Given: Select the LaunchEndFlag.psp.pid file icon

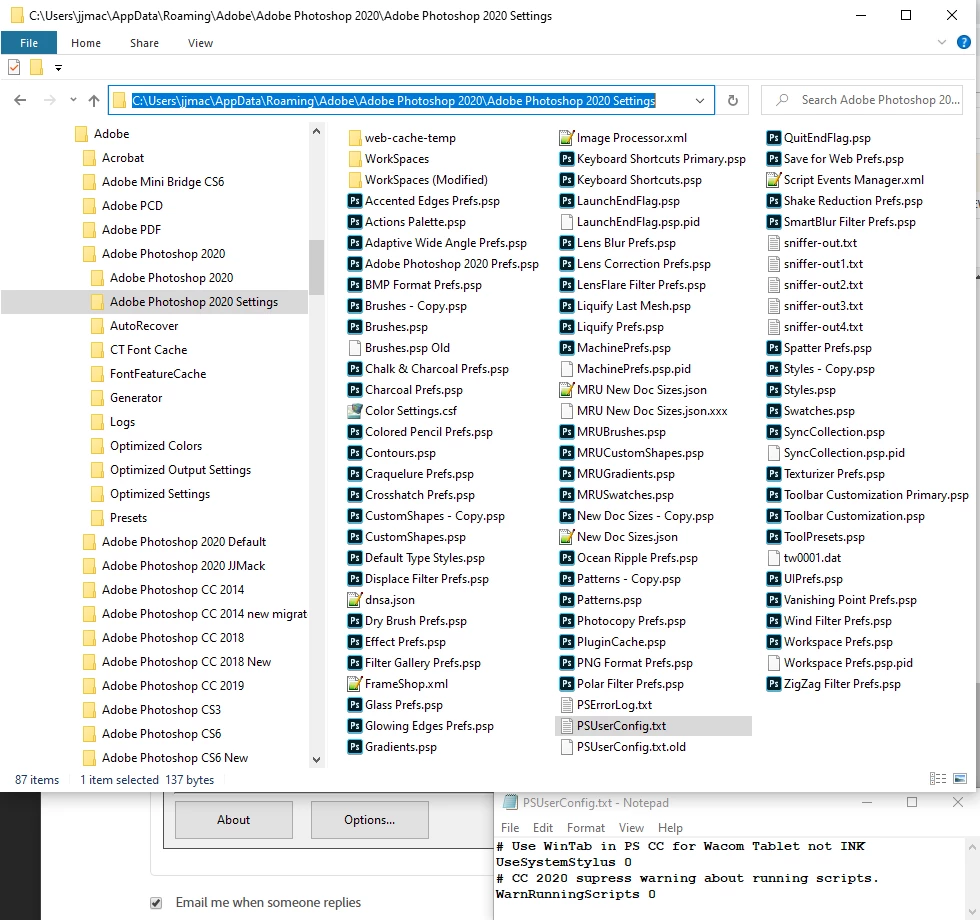Looking at the screenshot, I should pyautogui.click(x=567, y=222).
